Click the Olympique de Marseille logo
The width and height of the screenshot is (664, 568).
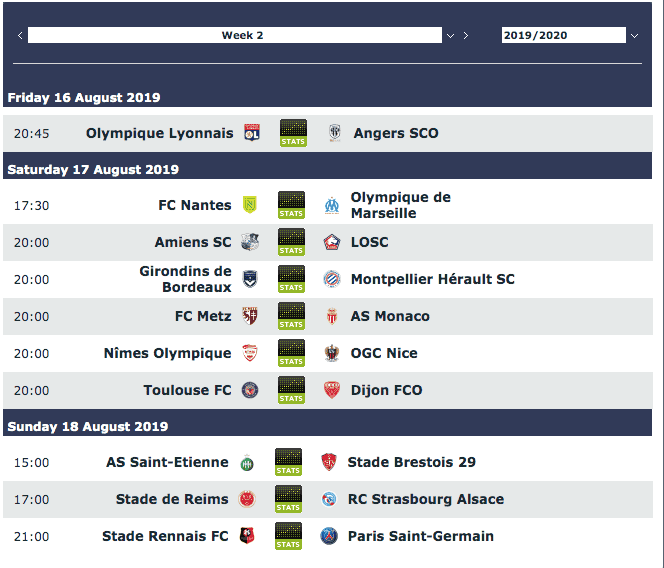(332, 205)
